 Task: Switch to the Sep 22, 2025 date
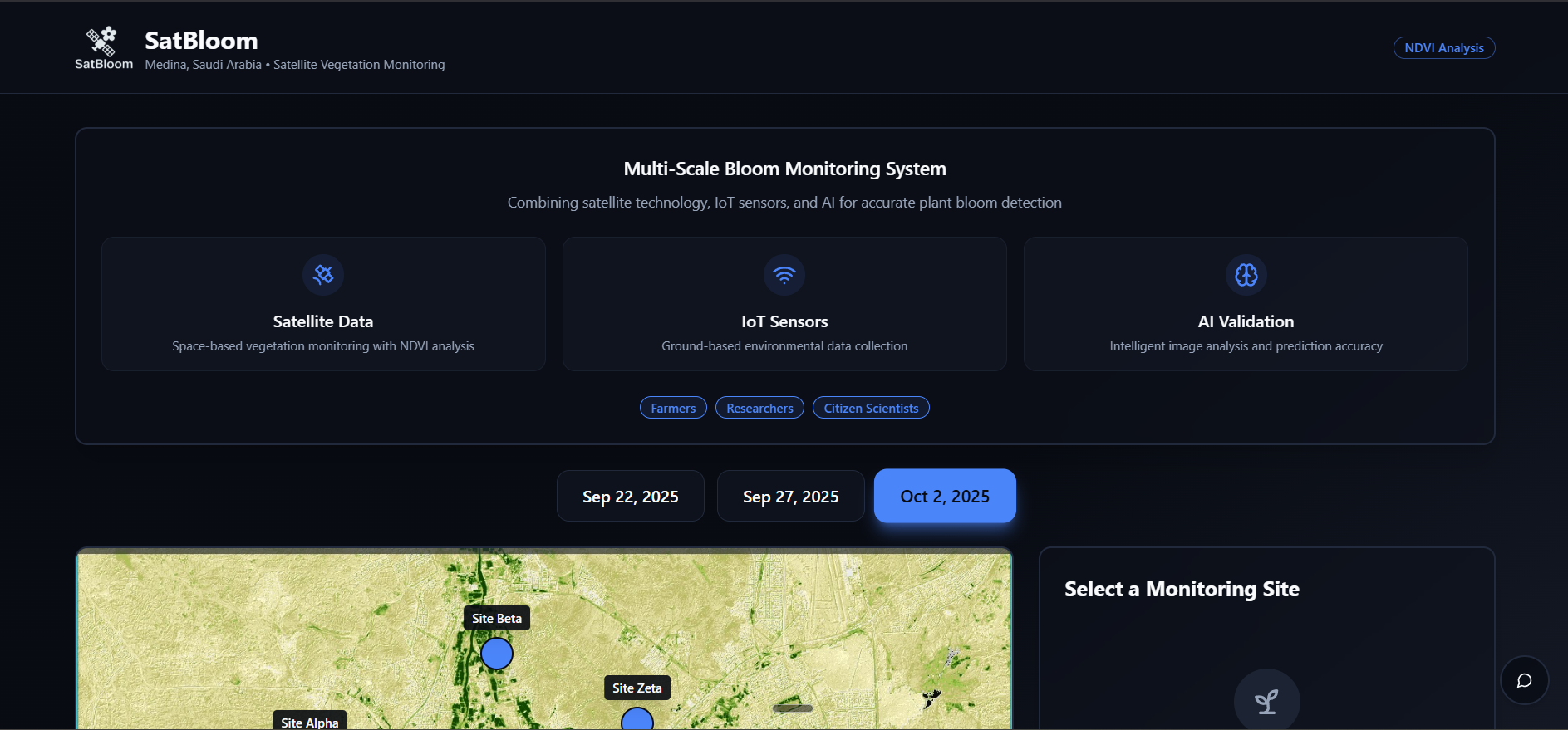630,497
